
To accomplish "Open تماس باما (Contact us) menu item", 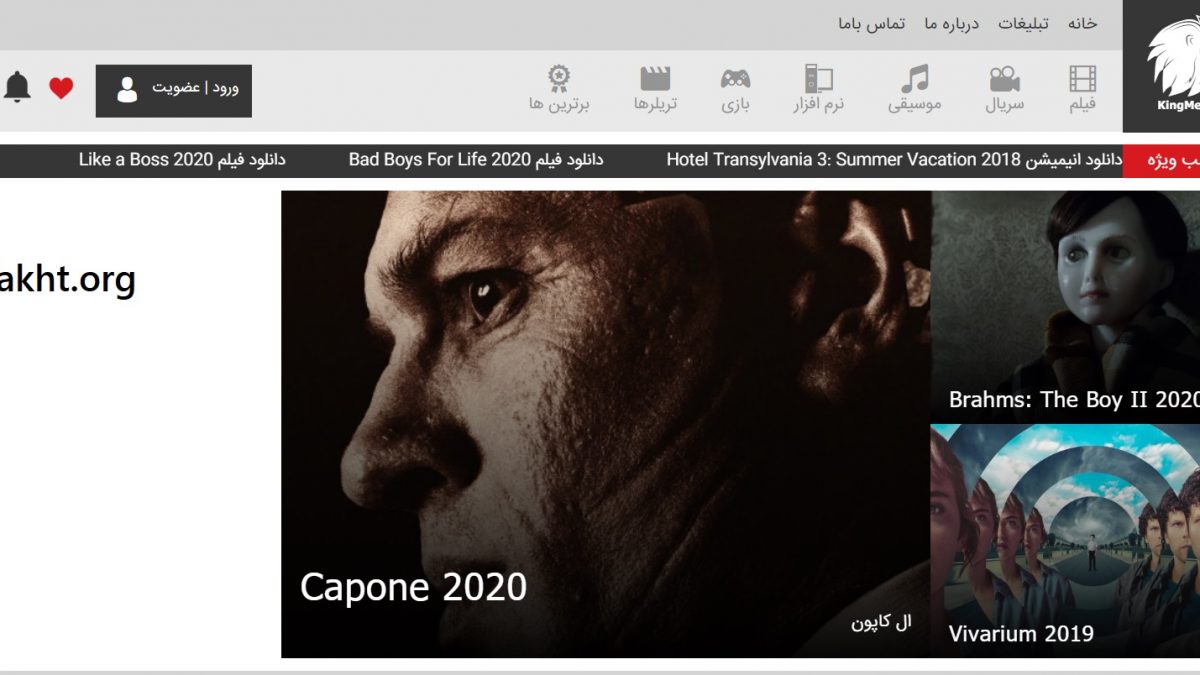I will click(x=871, y=24).
